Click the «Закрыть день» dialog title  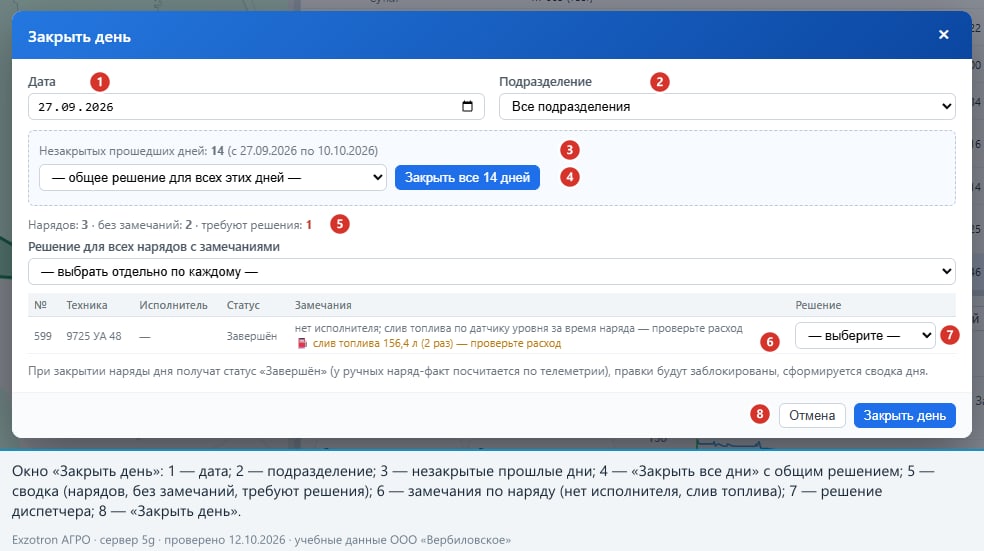79,36
